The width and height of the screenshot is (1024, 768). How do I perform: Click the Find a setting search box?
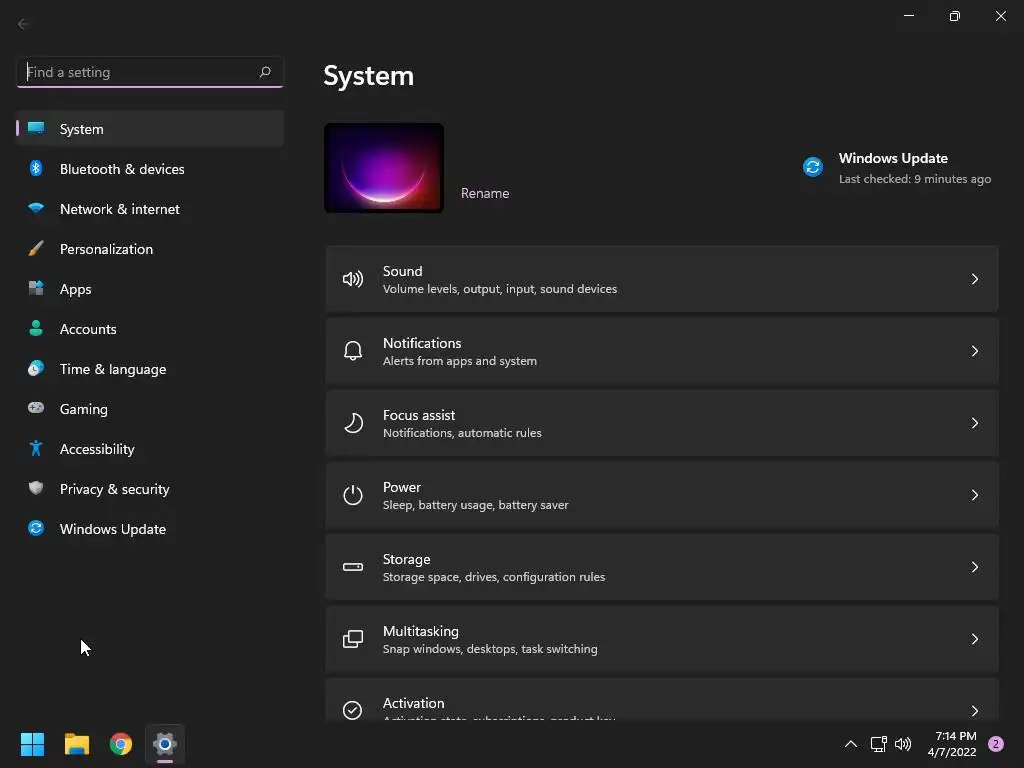tap(150, 72)
